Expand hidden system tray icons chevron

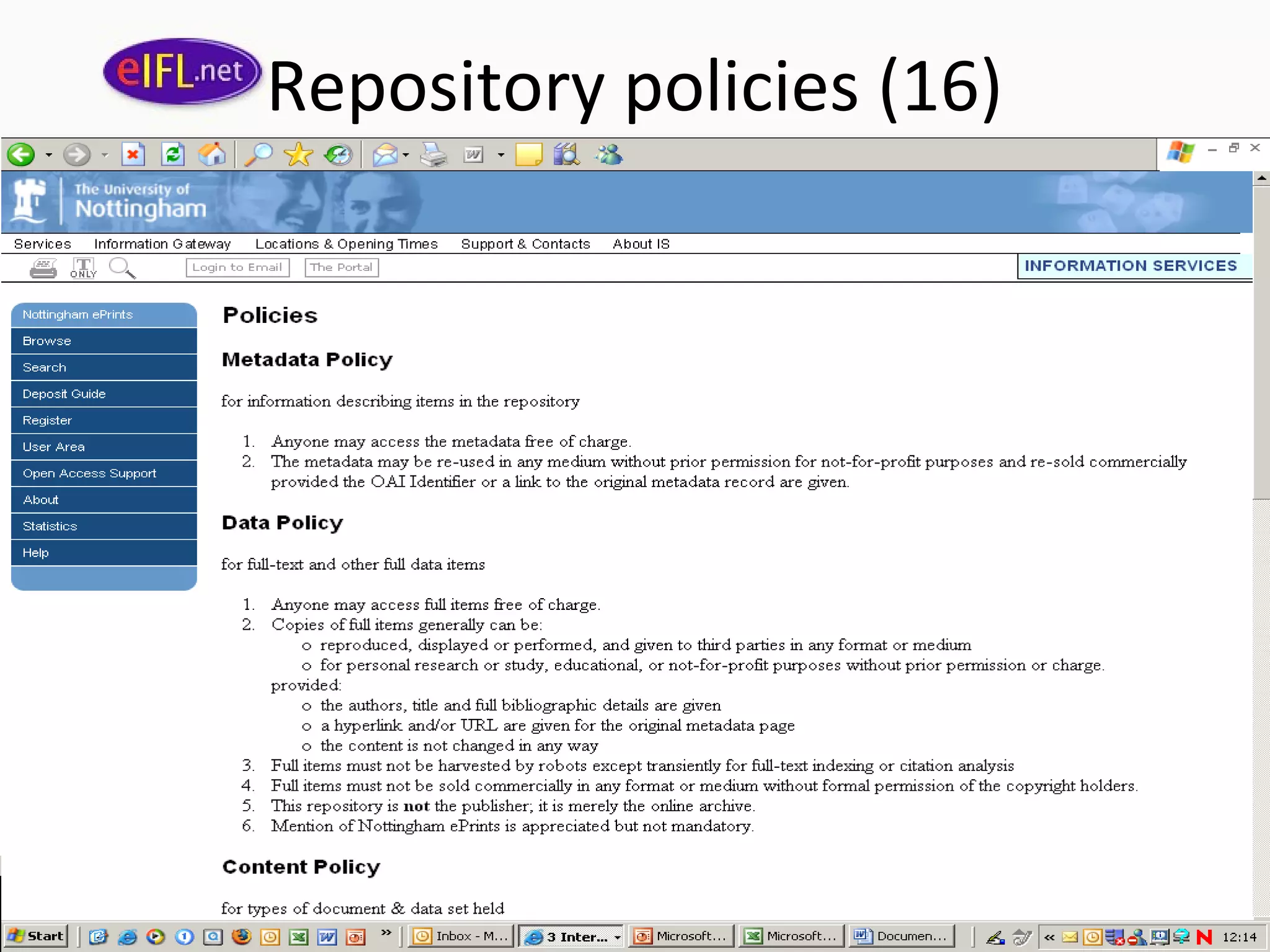tap(1049, 937)
